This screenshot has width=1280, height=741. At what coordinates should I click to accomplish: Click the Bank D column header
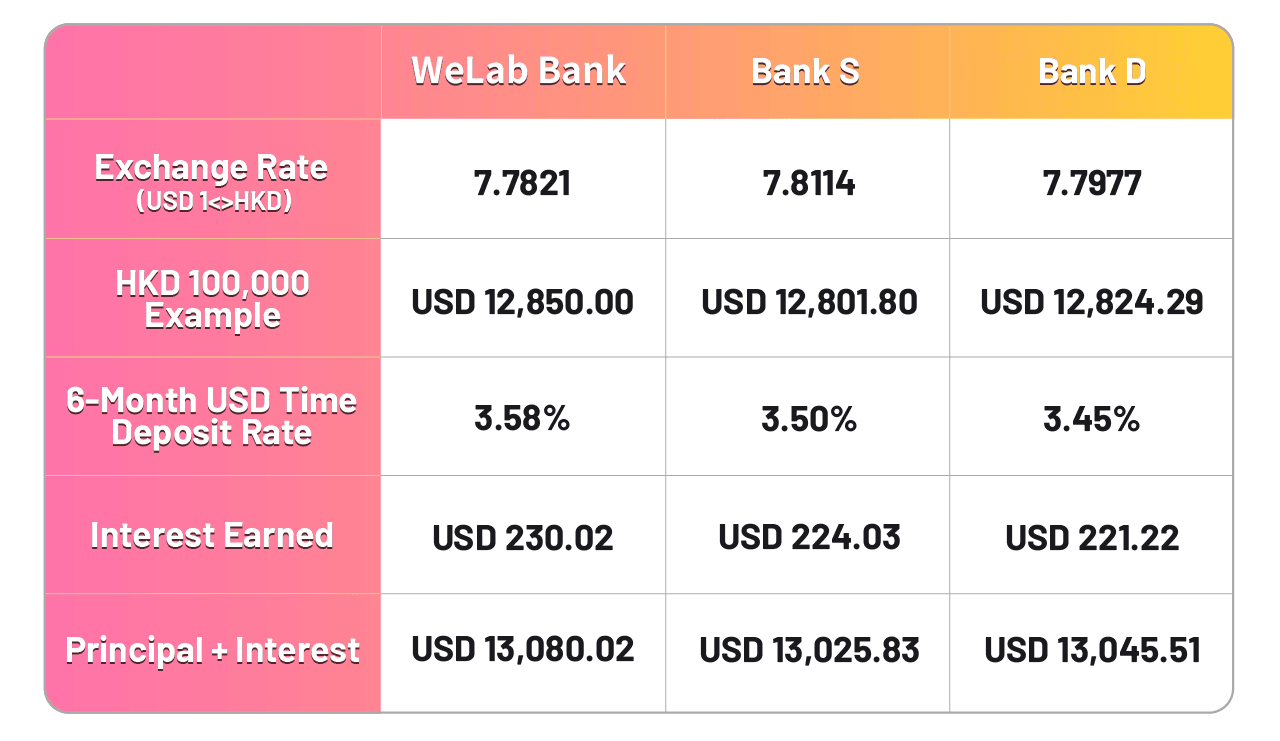(1092, 72)
